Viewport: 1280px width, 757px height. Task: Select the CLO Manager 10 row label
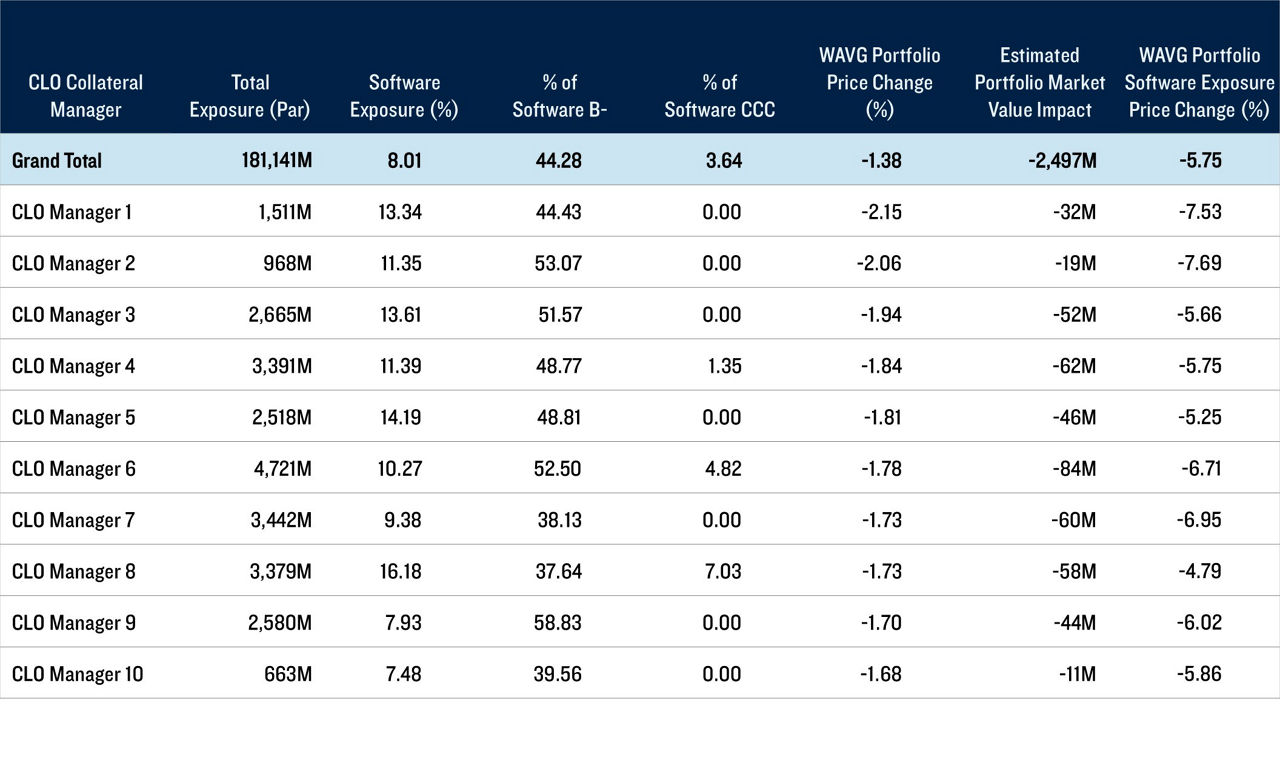click(x=77, y=674)
